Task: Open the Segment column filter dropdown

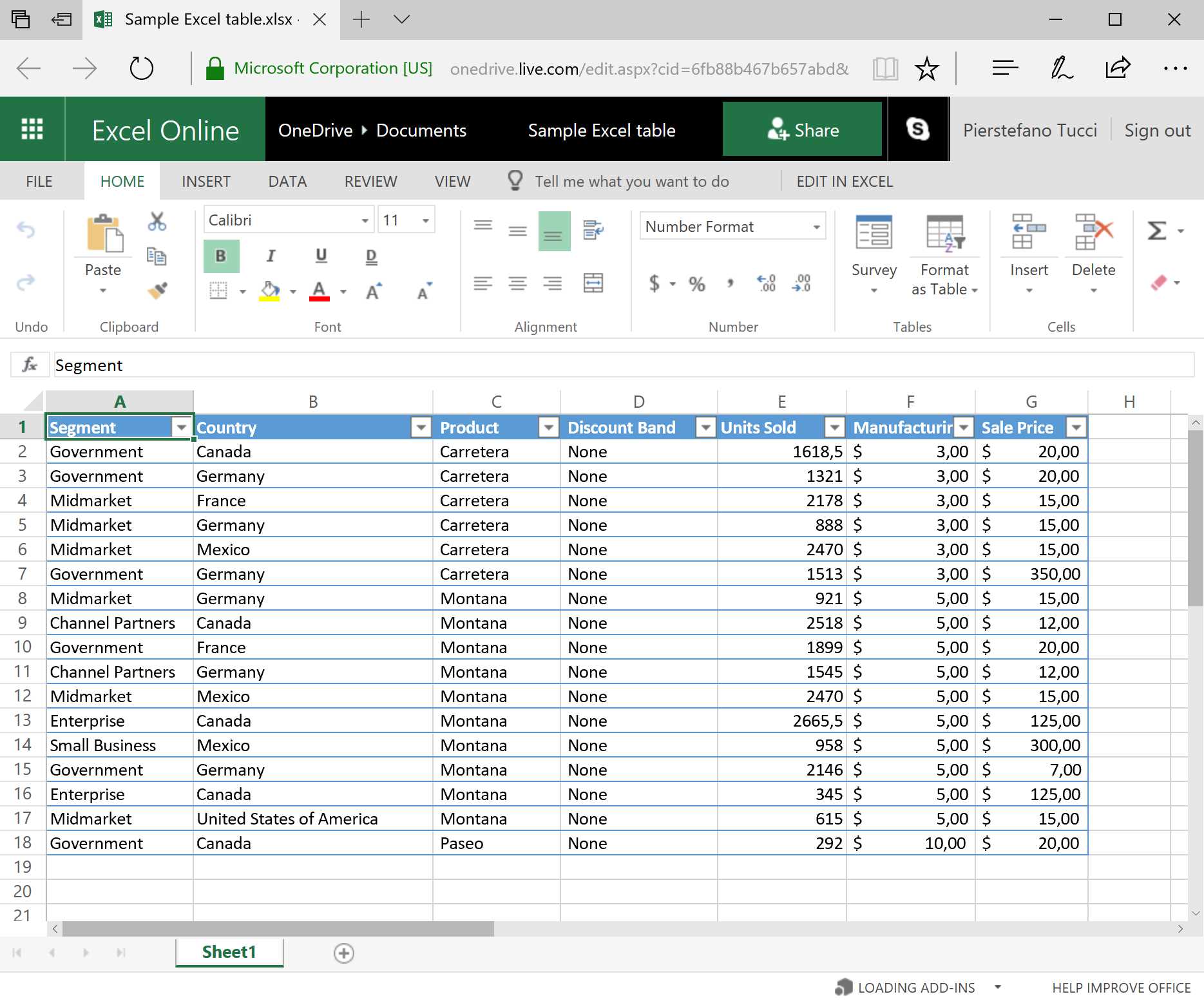Action: pos(181,427)
